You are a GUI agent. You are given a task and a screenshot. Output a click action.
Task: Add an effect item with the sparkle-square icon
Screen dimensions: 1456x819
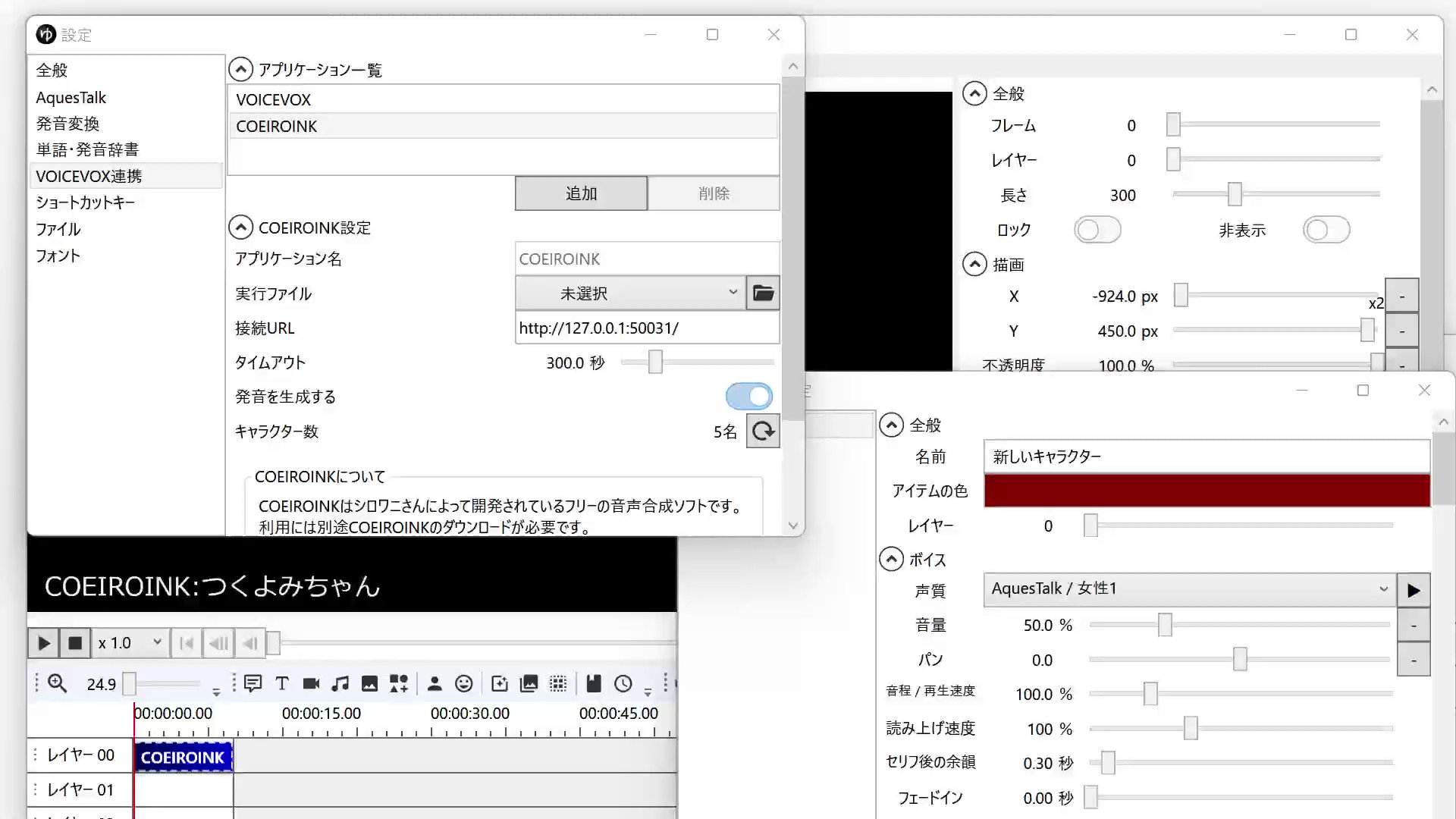coord(500,683)
